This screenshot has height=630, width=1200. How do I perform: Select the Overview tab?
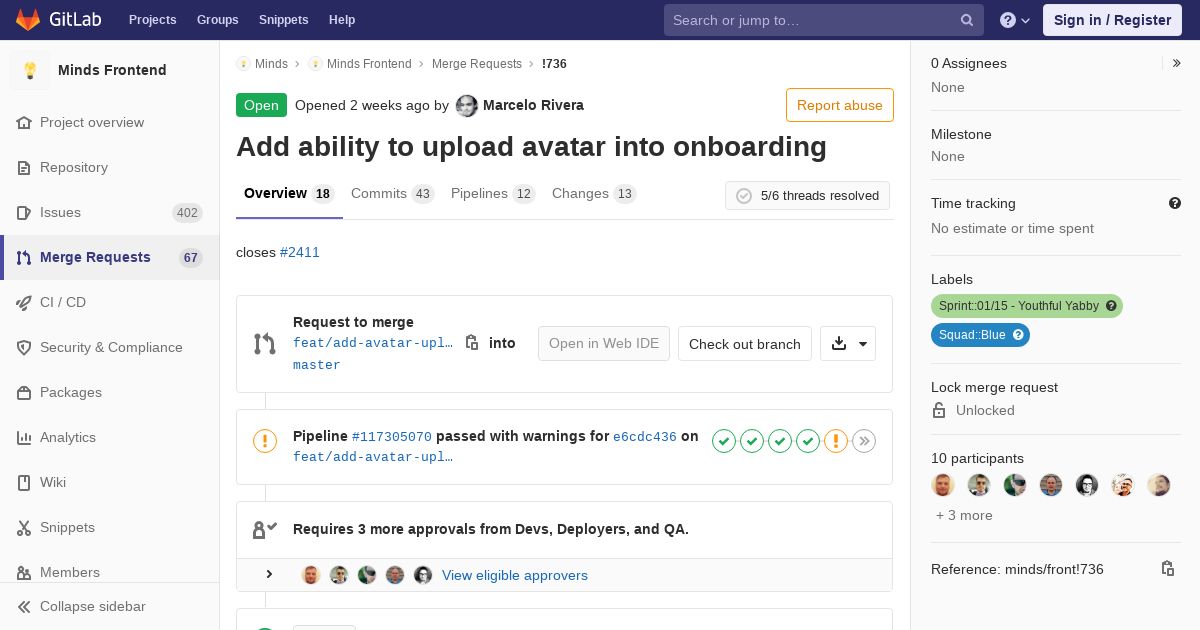(x=289, y=194)
